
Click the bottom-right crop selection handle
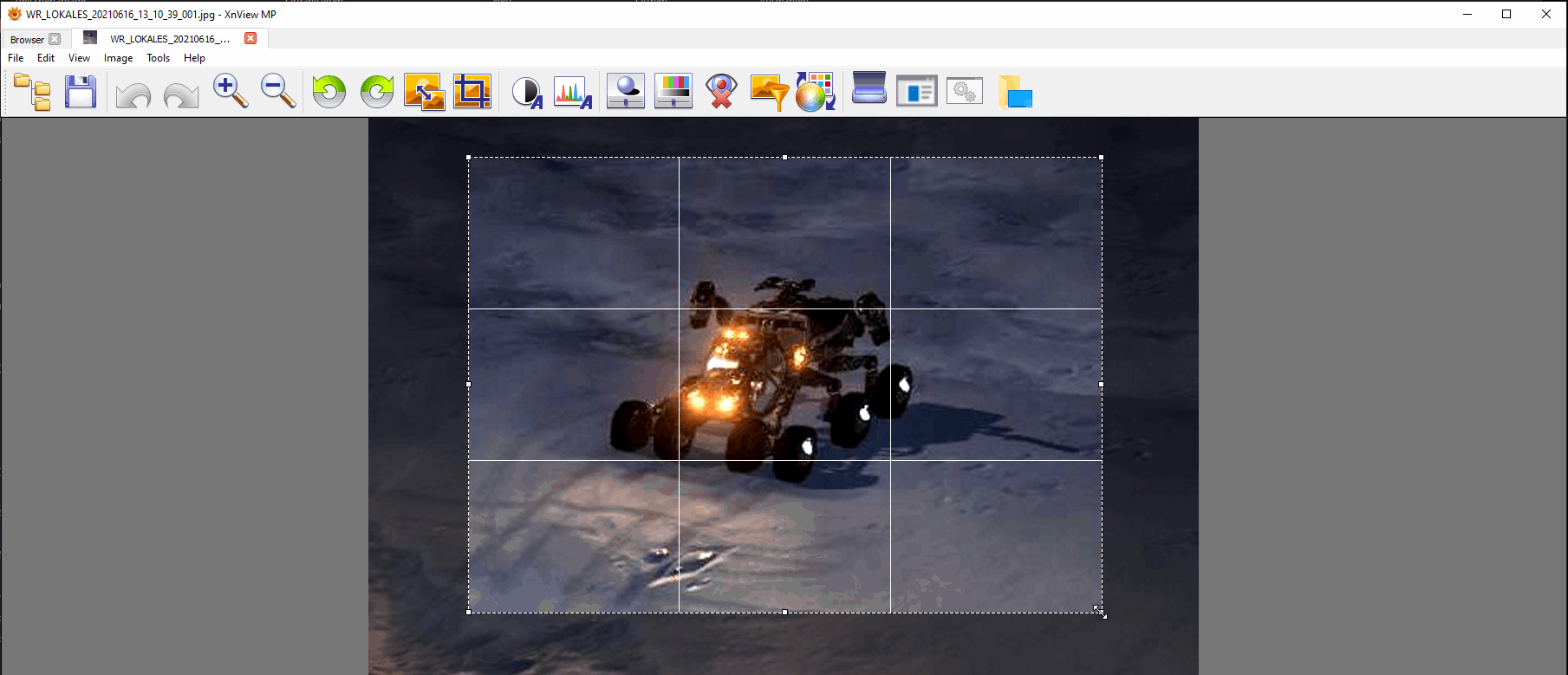(1101, 613)
